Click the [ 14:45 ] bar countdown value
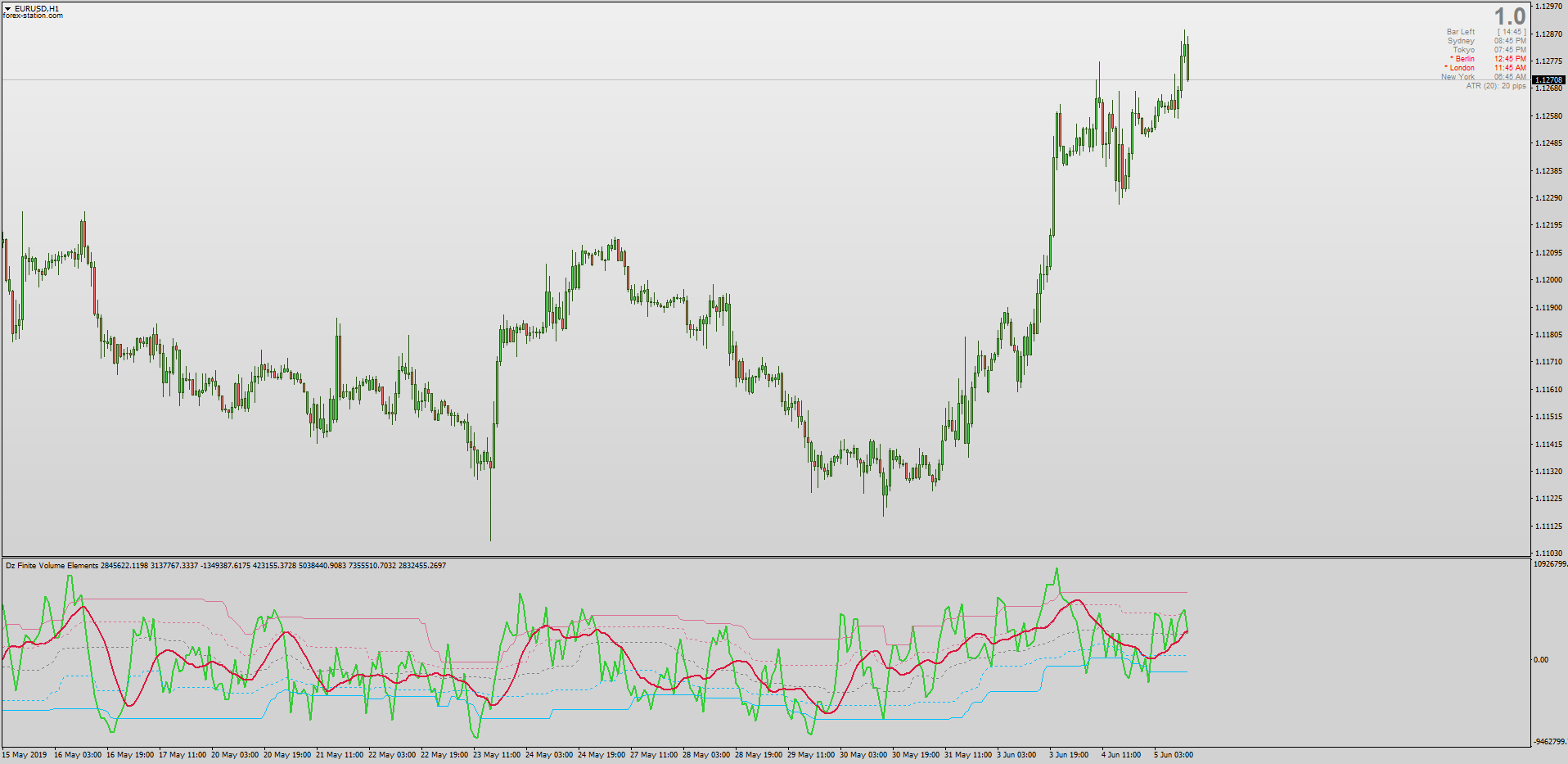 click(1512, 32)
